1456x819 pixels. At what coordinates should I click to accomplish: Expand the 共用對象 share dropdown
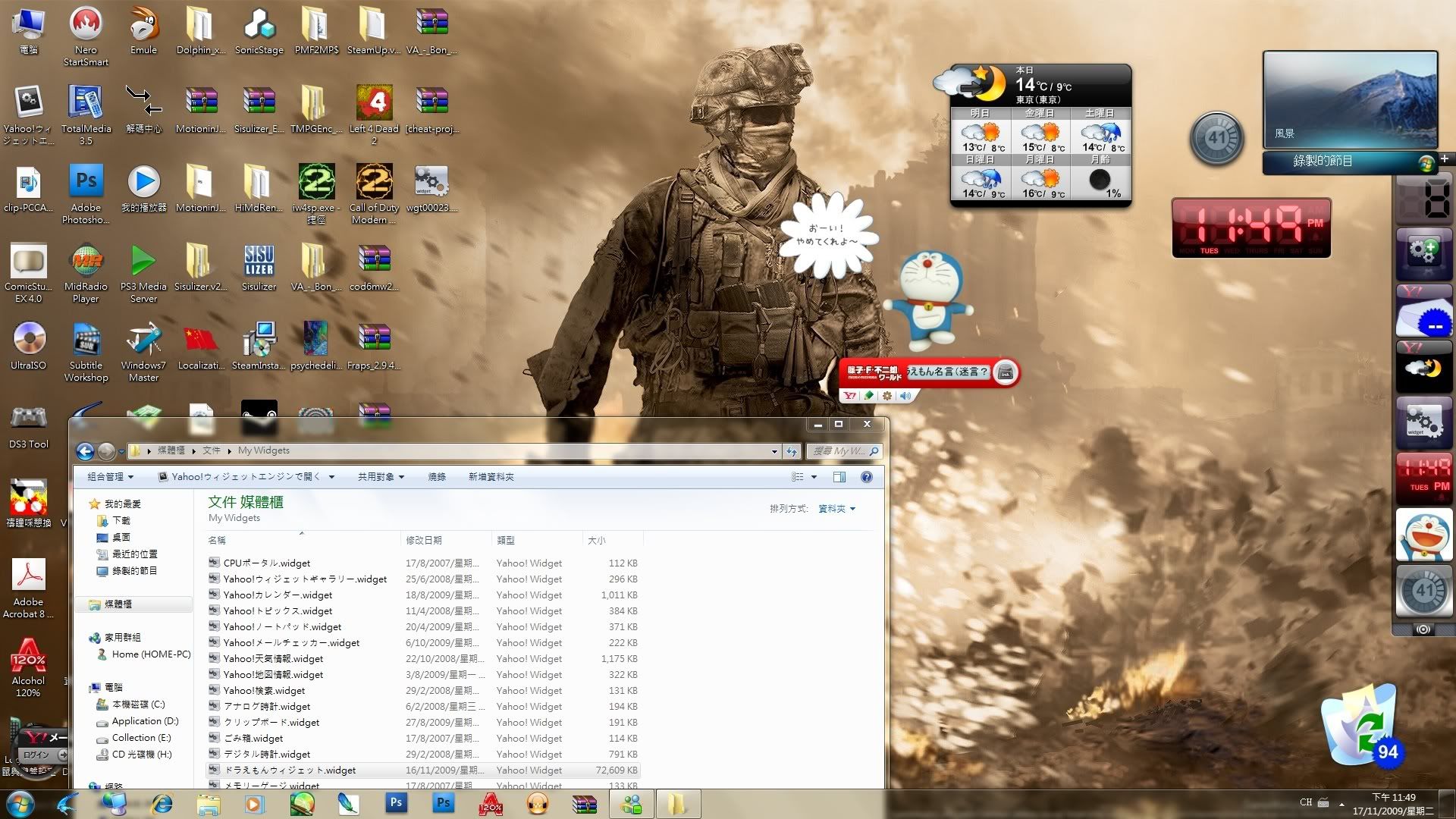point(381,477)
